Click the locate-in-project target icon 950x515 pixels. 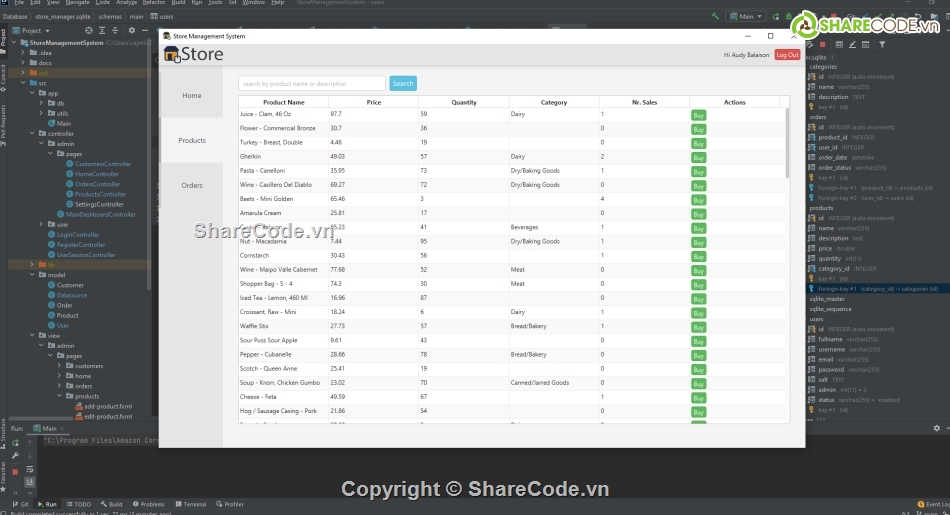[x=82, y=31]
